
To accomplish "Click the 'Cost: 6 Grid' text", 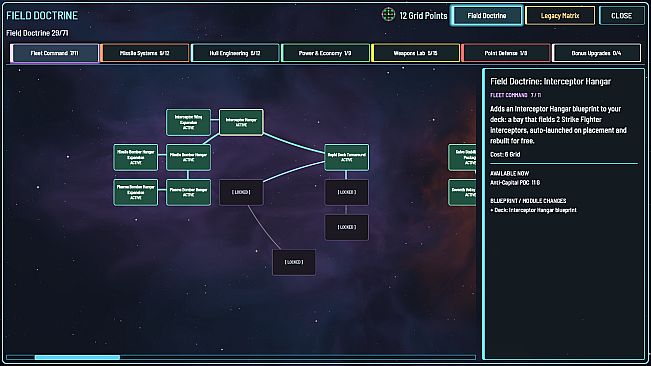I will pyautogui.click(x=505, y=154).
